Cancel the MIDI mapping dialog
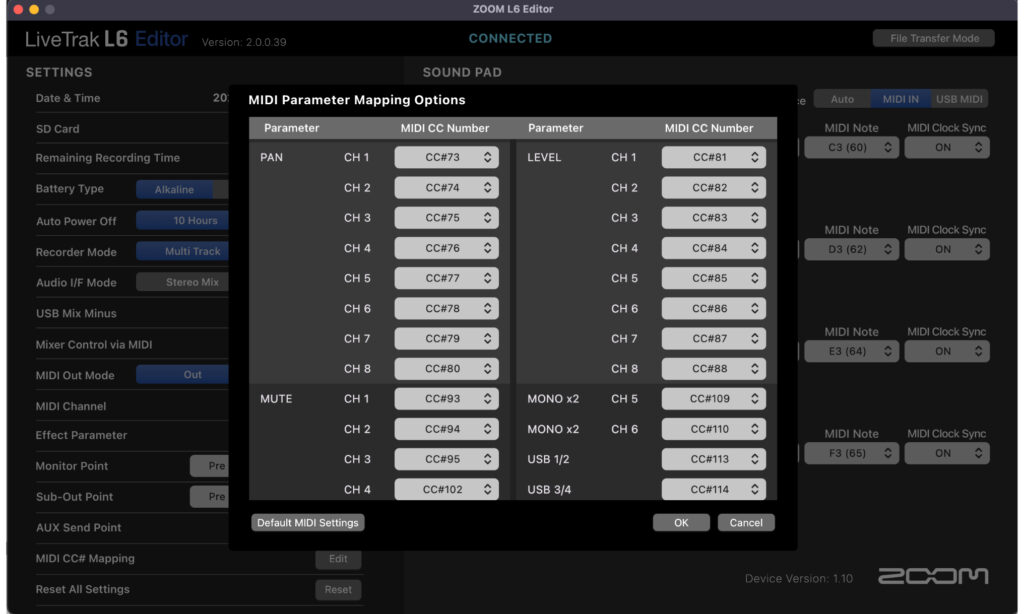The image size is (1024, 614). pos(746,523)
